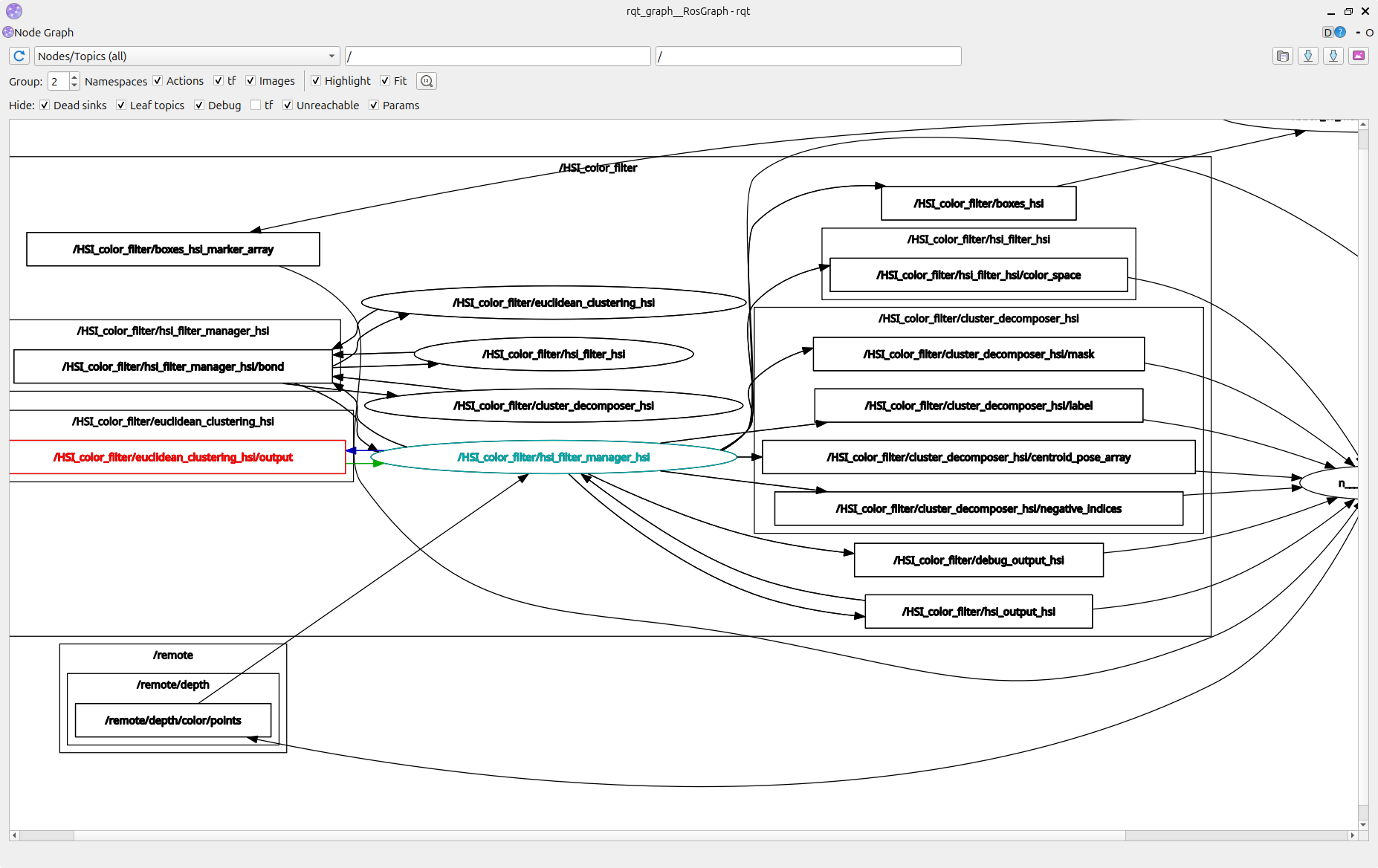Image resolution: width=1378 pixels, height=868 pixels.
Task: Click the fit-in-view magnifier icon
Action: (x=427, y=81)
